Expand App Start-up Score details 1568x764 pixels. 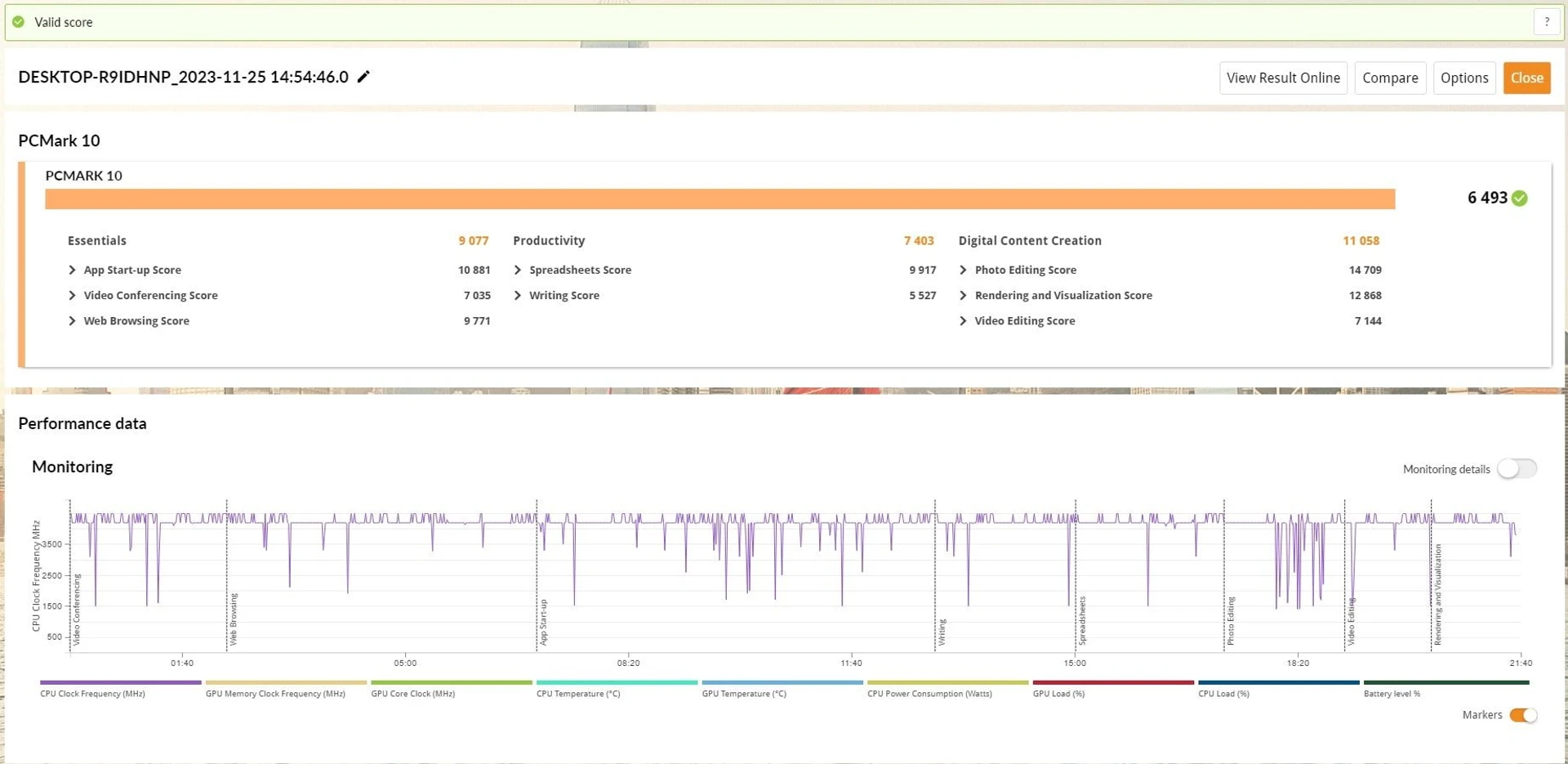(72, 270)
